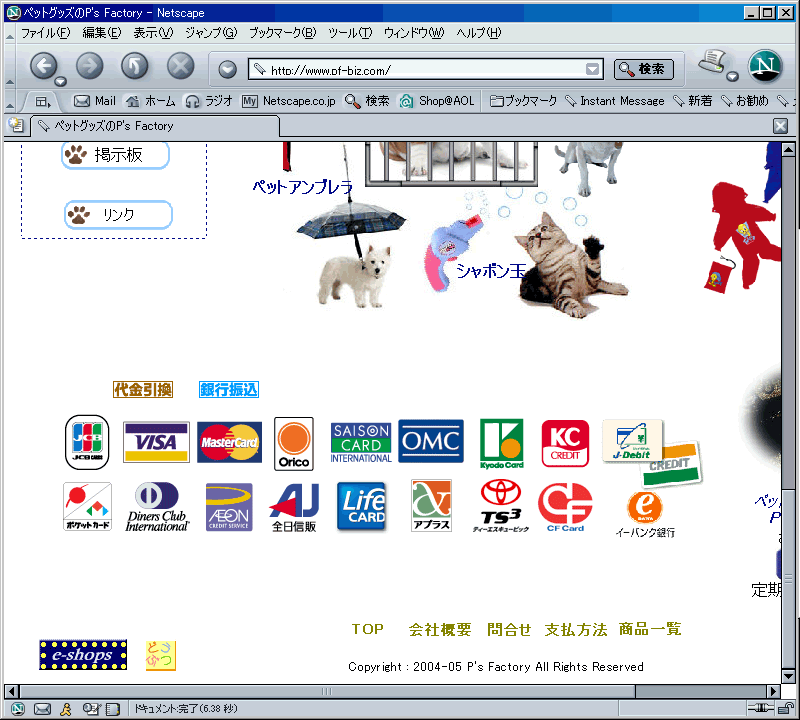Open ラジオ from the personal toolbar

[209, 101]
